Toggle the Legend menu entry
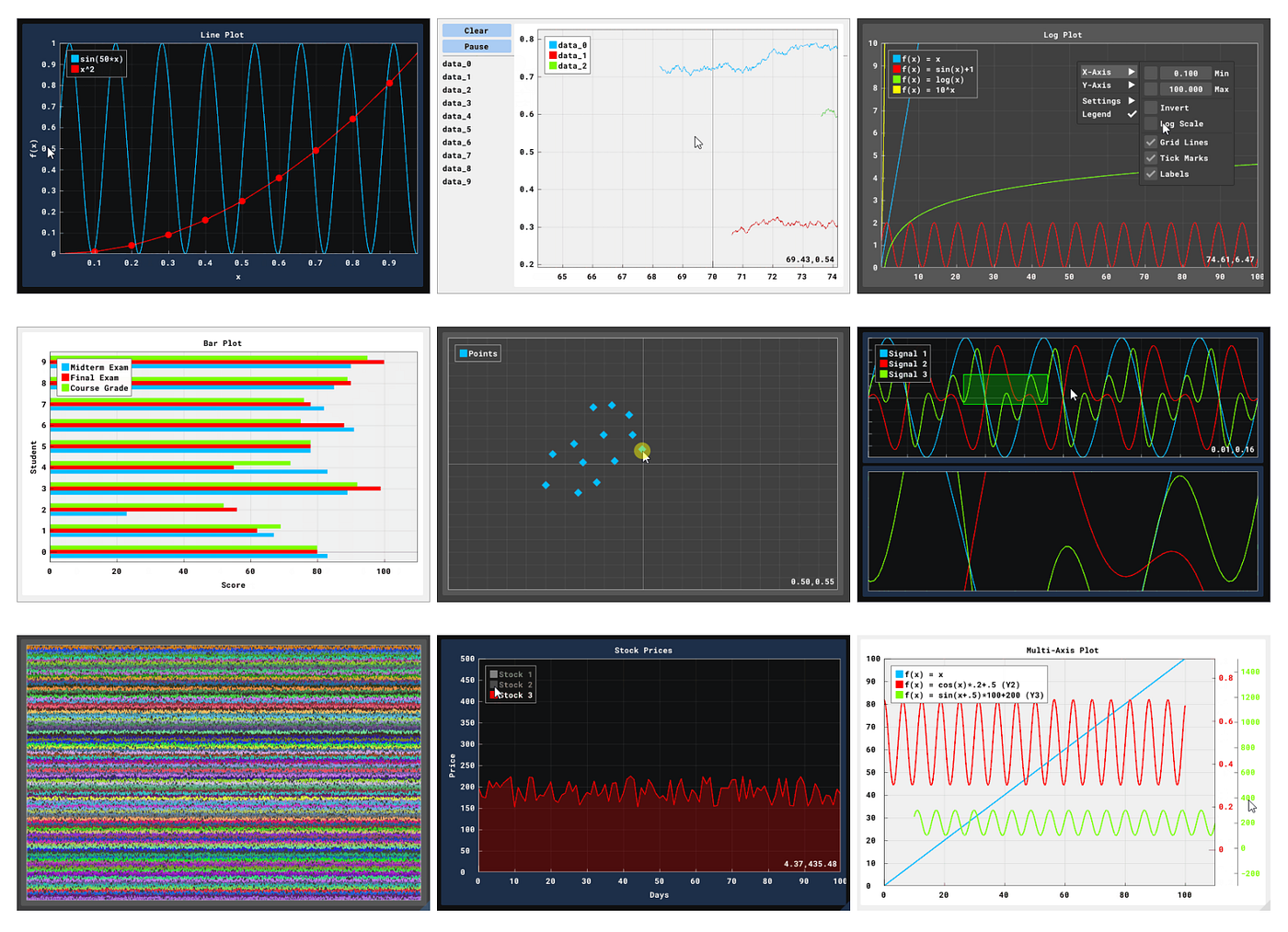 click(1109, 115)
